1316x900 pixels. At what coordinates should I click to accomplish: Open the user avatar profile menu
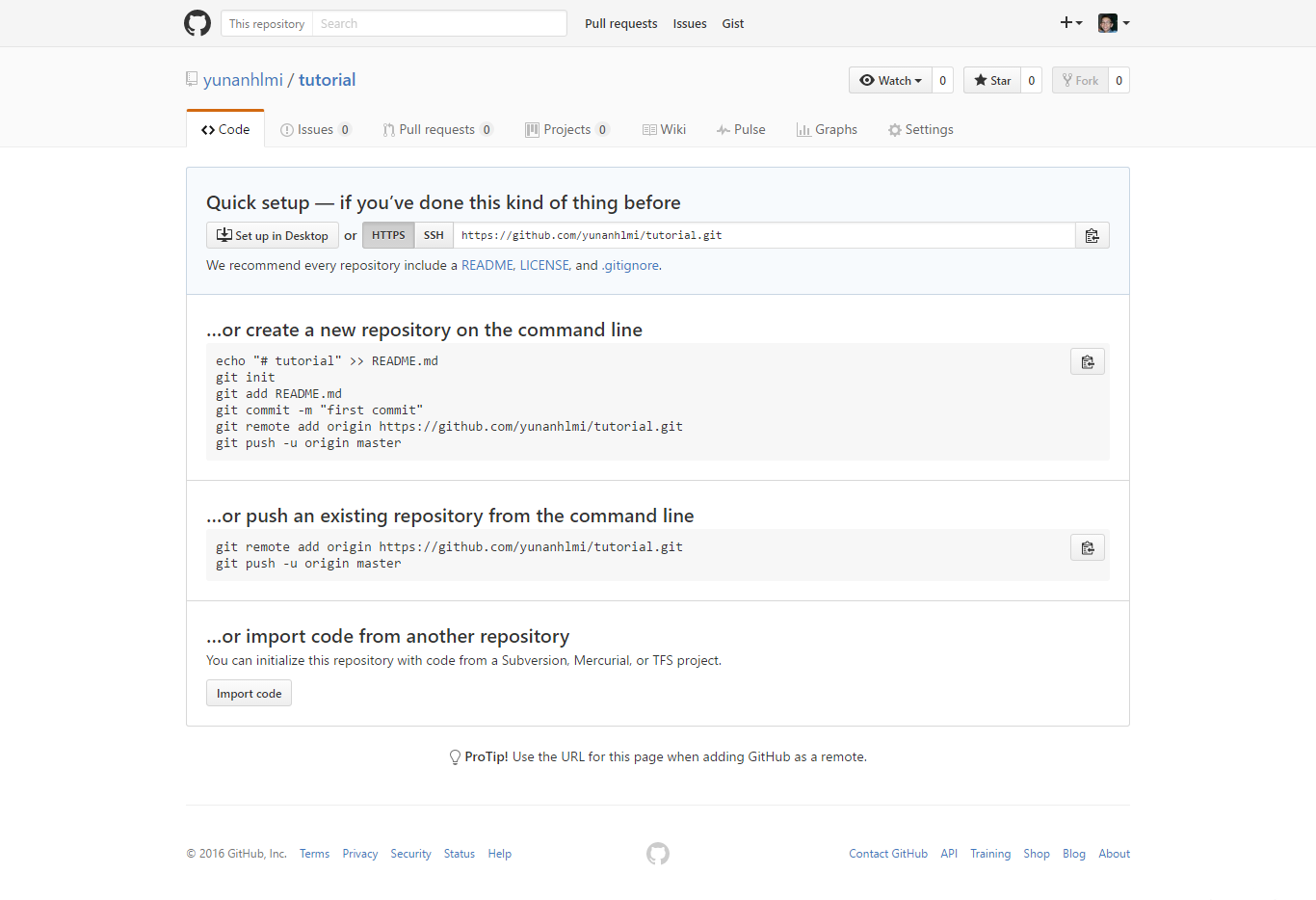tap(1113, 23)
